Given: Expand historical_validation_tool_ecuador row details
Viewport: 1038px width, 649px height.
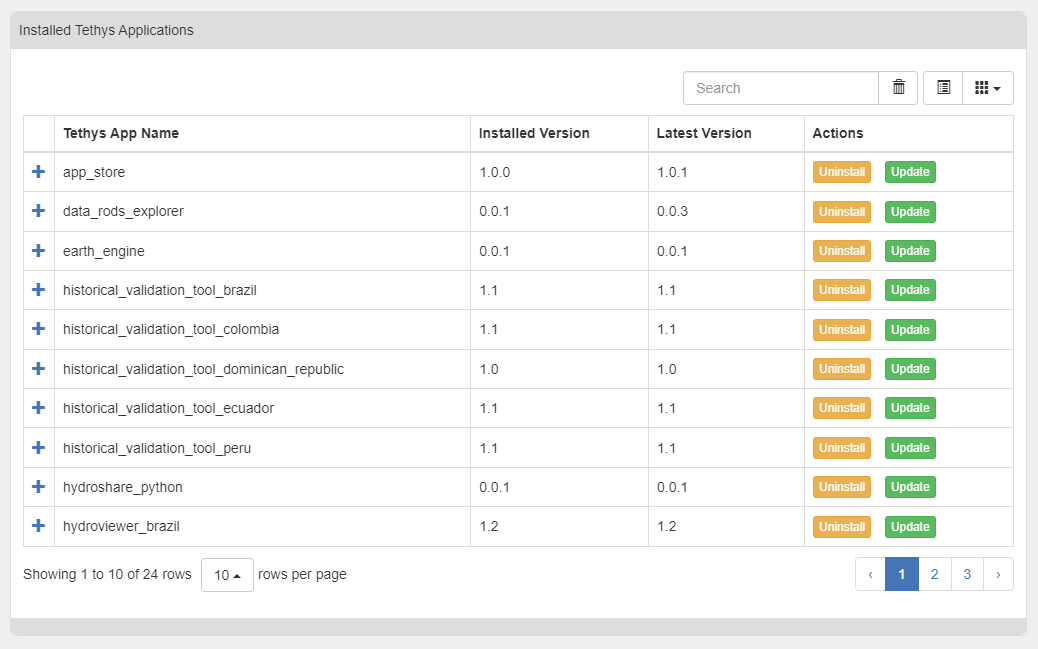Looking at the screenshot, I should tap(38, 407).
